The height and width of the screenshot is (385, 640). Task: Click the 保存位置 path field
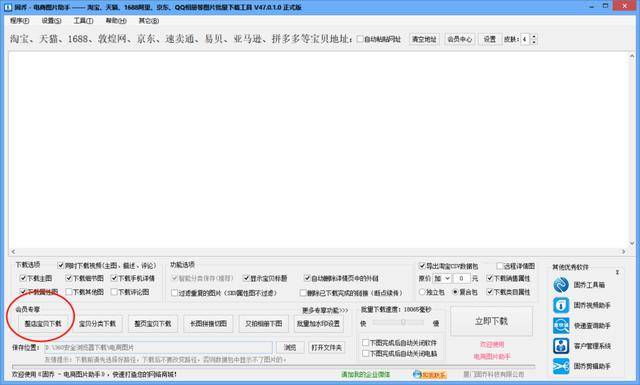coord(158,347)
